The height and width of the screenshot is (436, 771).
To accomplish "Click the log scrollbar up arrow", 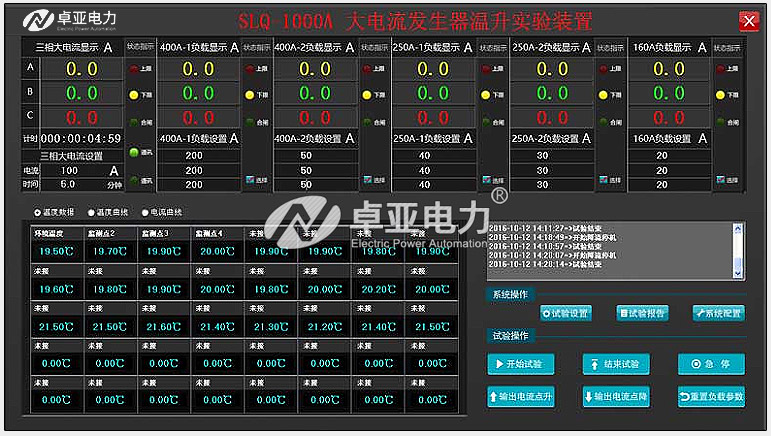I will point(738,229).
